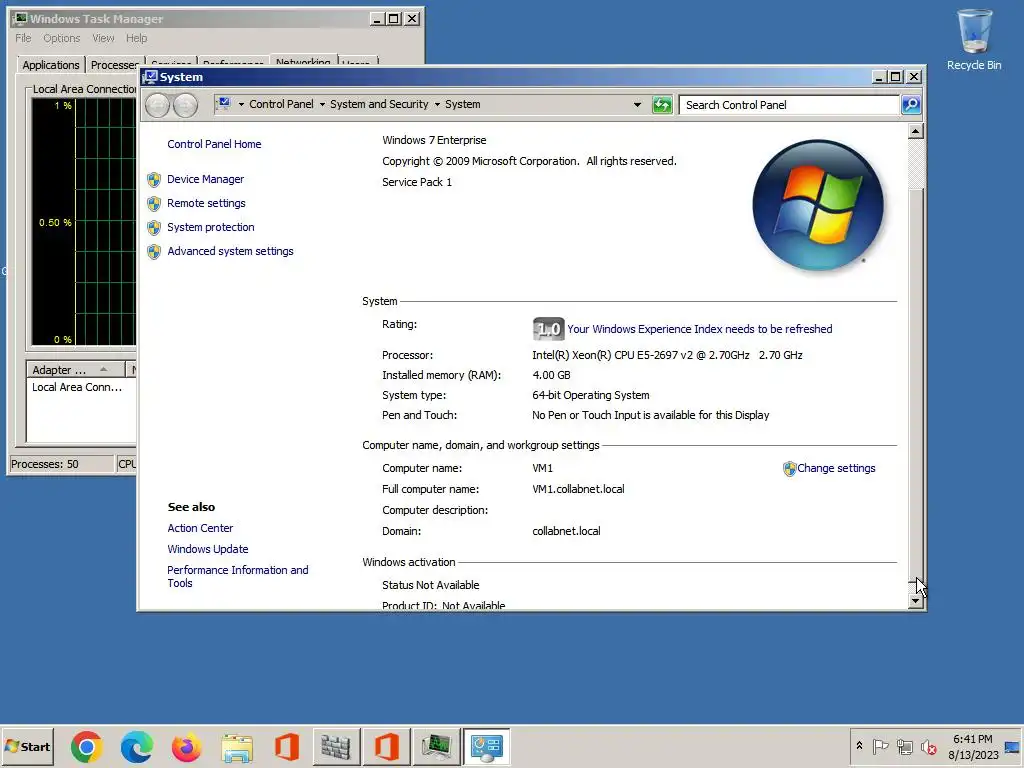
Task: Open the second Office icon on taskbar
Action: click(387, 747)
